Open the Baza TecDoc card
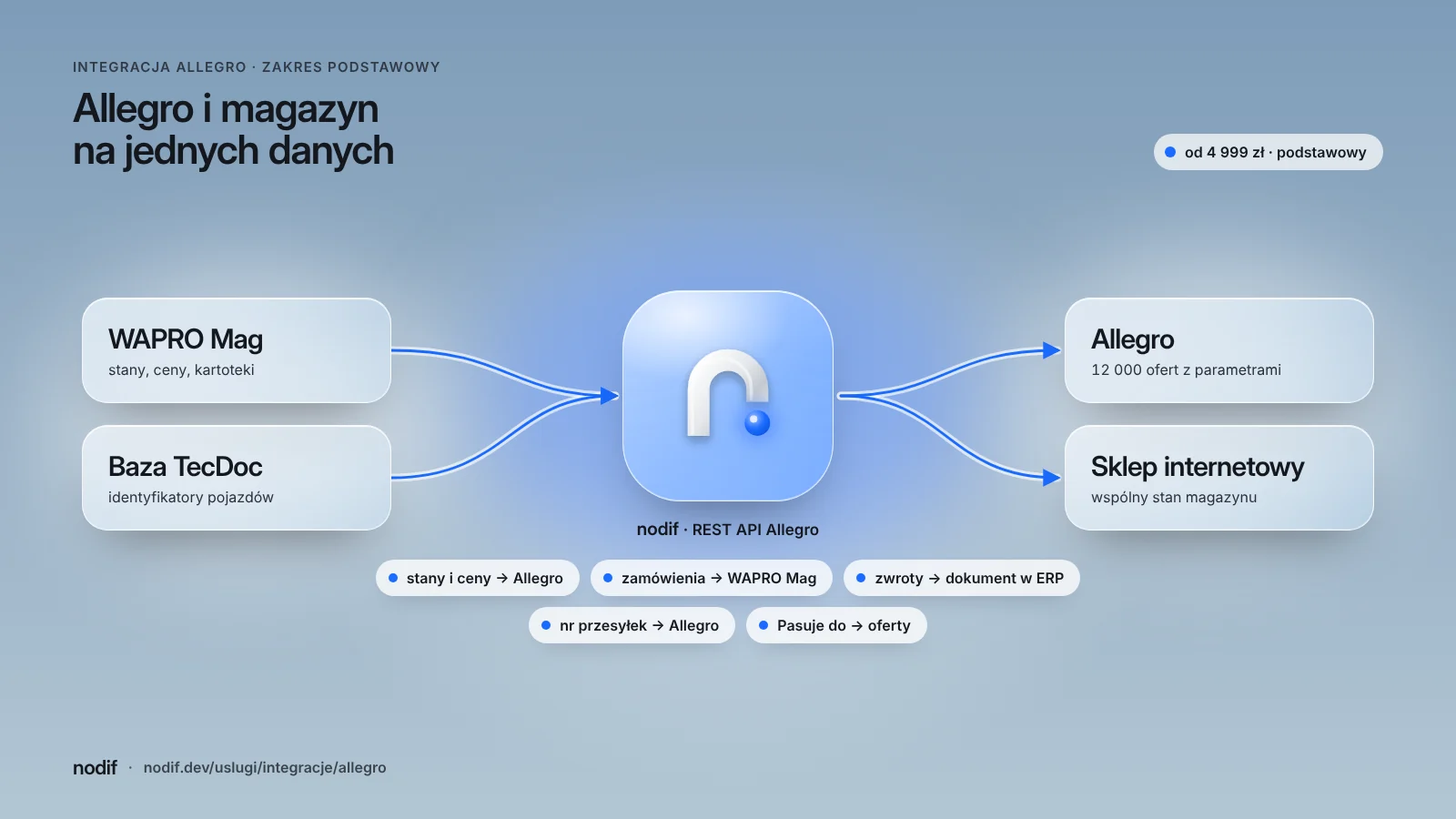The width and height of the screenshot is (1456, 819). pyautogui.click(x=237, y=478)
